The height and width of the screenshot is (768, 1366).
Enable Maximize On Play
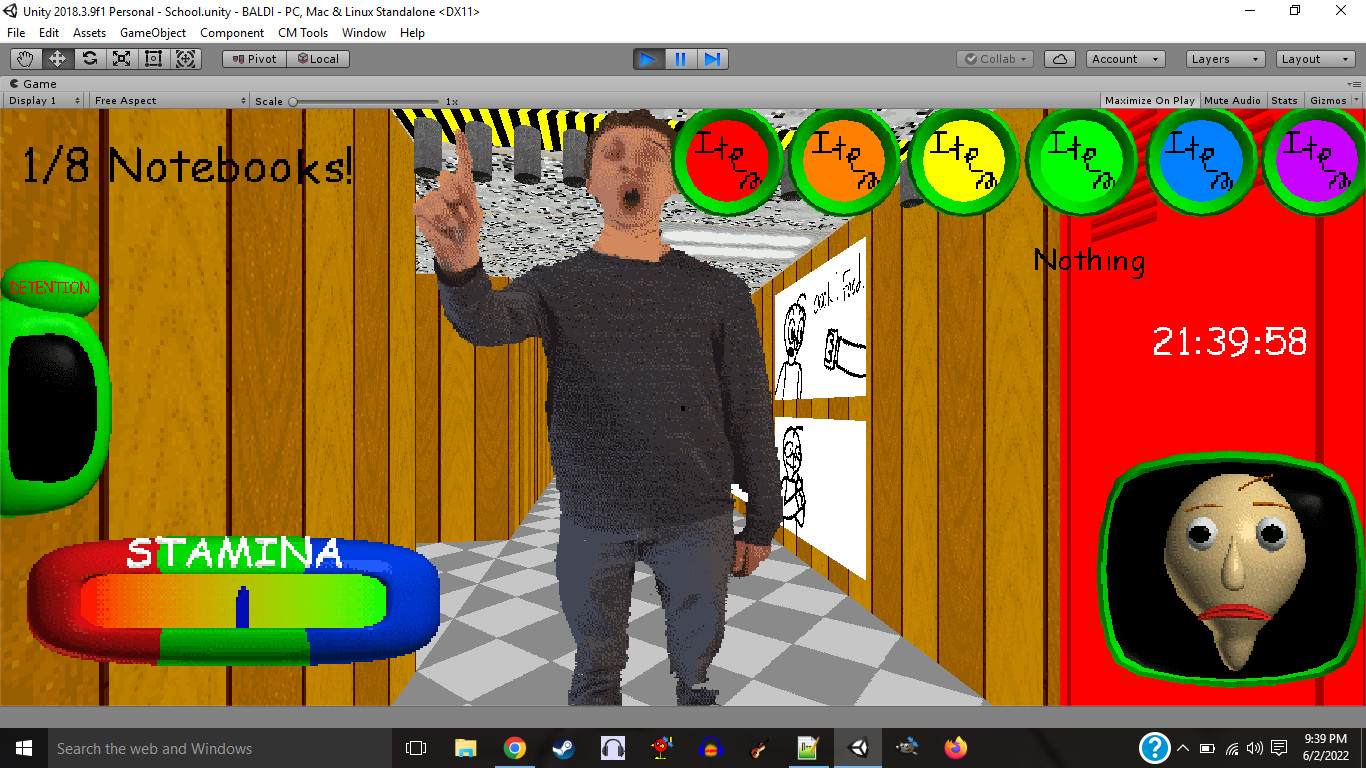point(1149,100)
